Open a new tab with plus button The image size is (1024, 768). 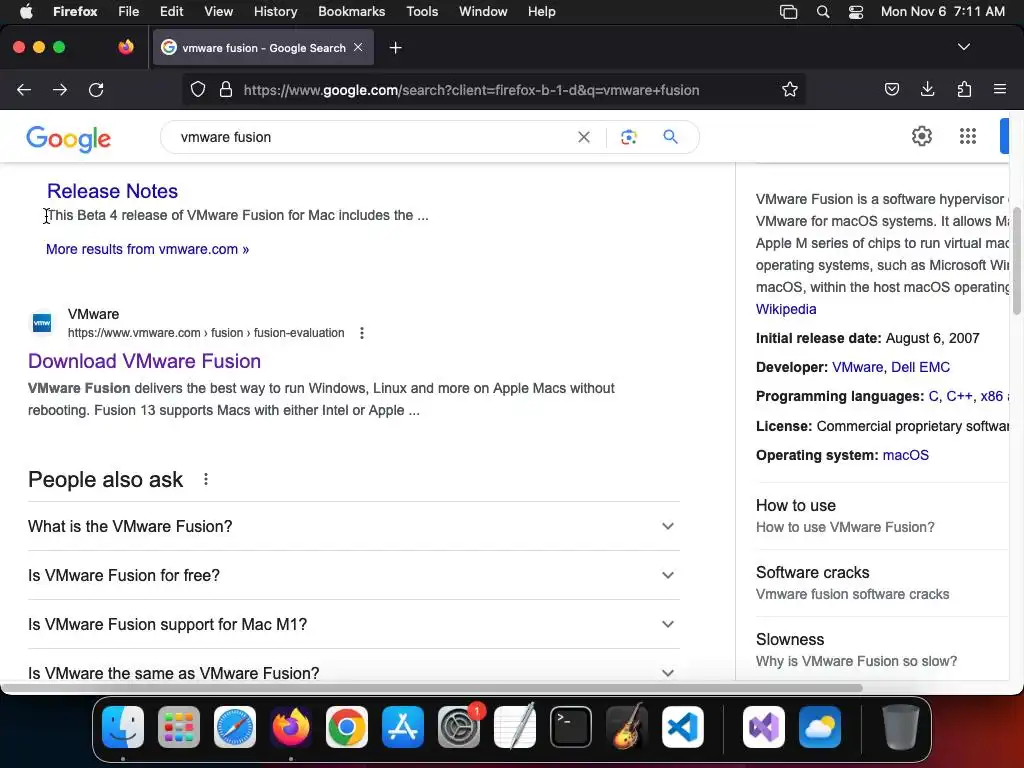click(395, 48)
